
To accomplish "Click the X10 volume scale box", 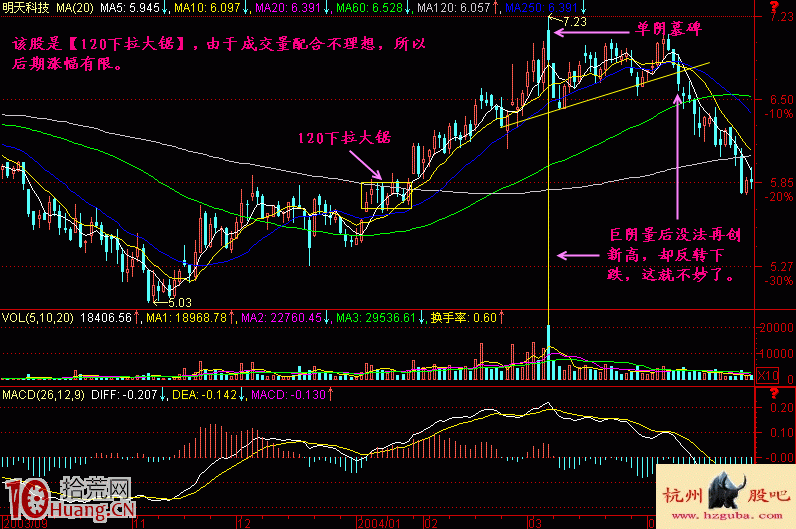I will click(x=767, y=376).
